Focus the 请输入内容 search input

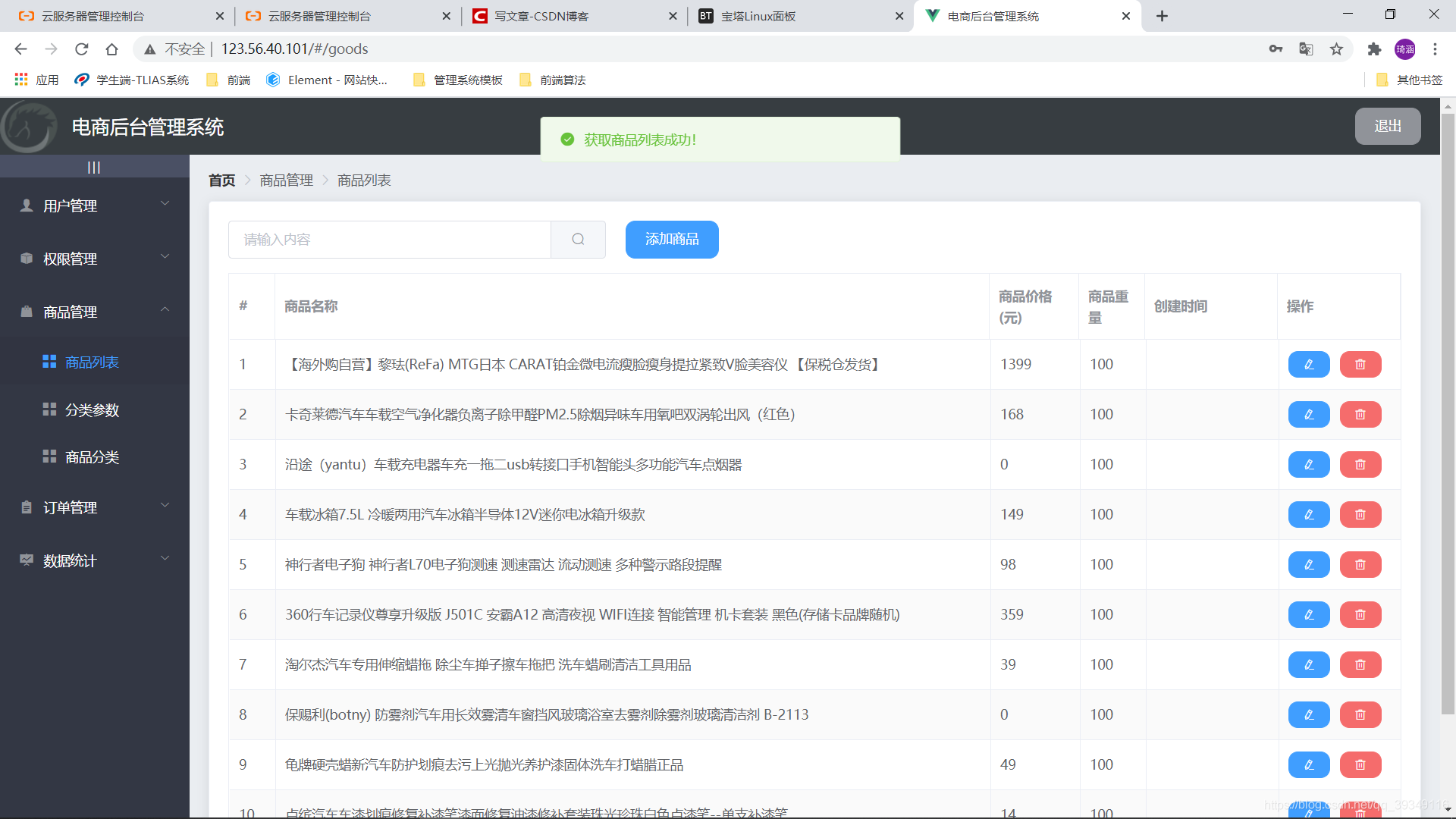390,240
